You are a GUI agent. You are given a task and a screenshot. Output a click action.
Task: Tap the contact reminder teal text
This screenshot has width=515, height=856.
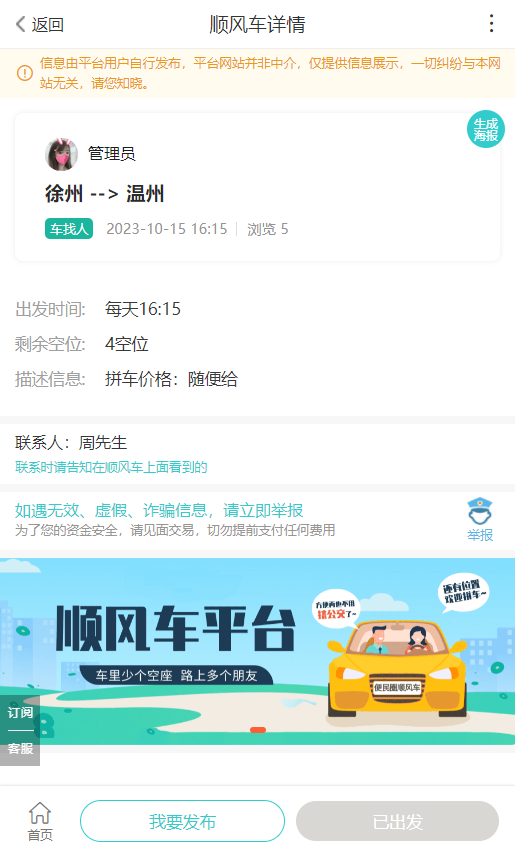point(111,467)
